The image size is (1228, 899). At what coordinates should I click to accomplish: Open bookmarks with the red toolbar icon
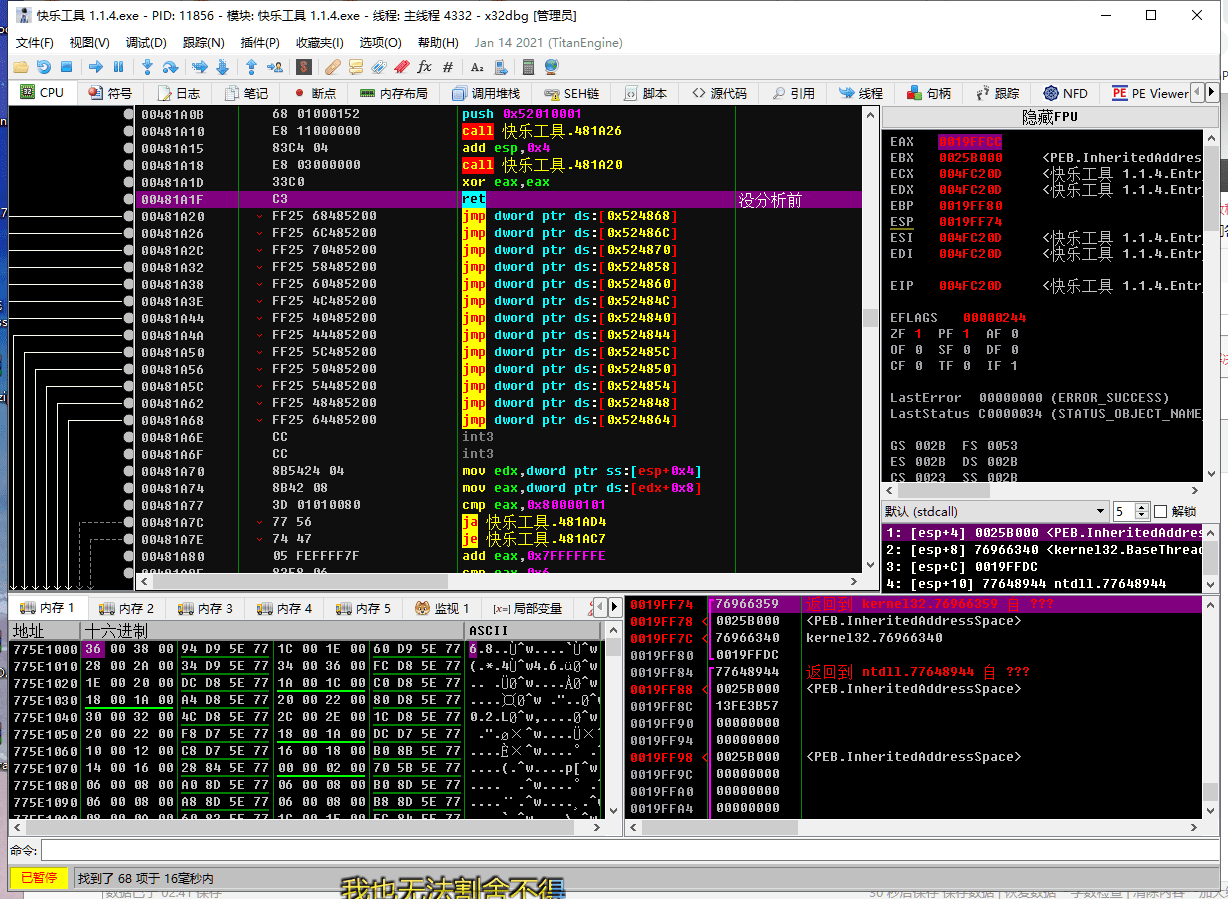click(x=402, y=67)
